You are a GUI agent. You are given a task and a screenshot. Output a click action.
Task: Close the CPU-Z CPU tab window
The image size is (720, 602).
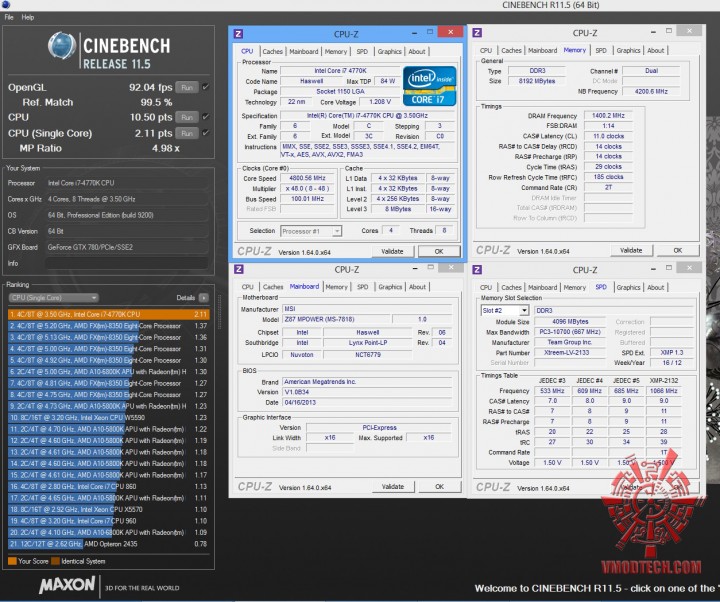450,32
